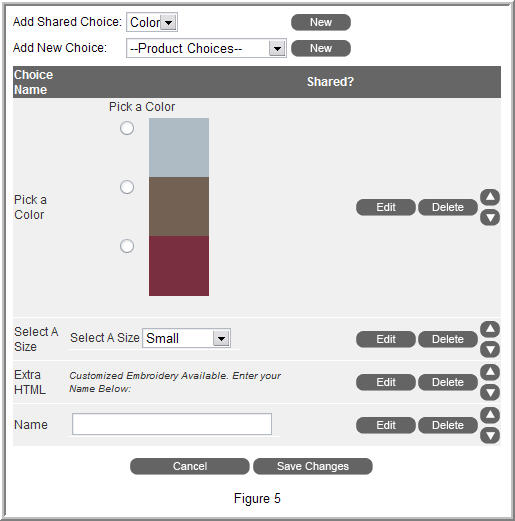The width and height of the screenshot is (515, 521).
Task: Click the Name text input field
Action: 172,424
